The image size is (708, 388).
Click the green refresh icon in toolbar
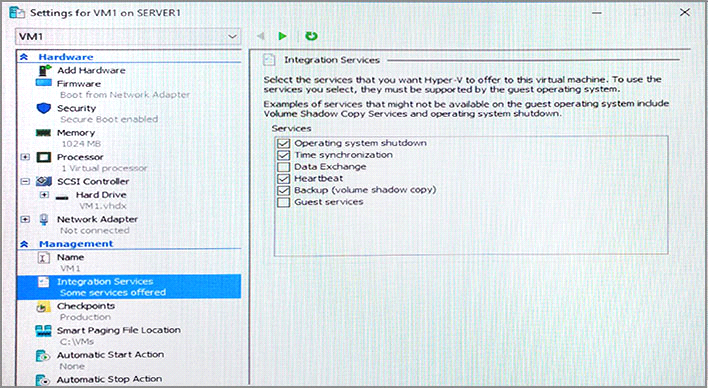[311, 36]
